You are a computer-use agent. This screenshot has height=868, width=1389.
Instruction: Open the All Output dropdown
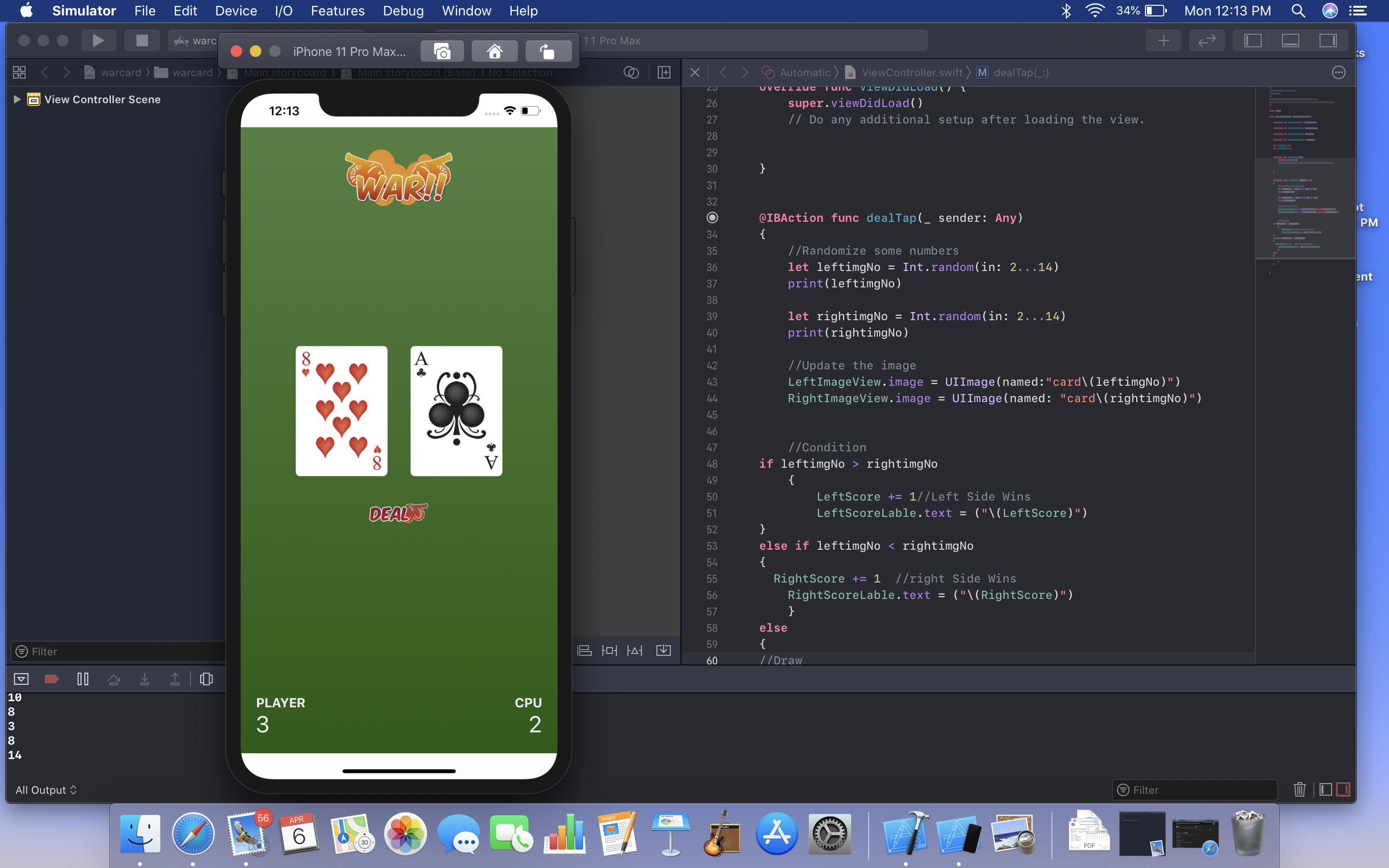click(46, 790)
